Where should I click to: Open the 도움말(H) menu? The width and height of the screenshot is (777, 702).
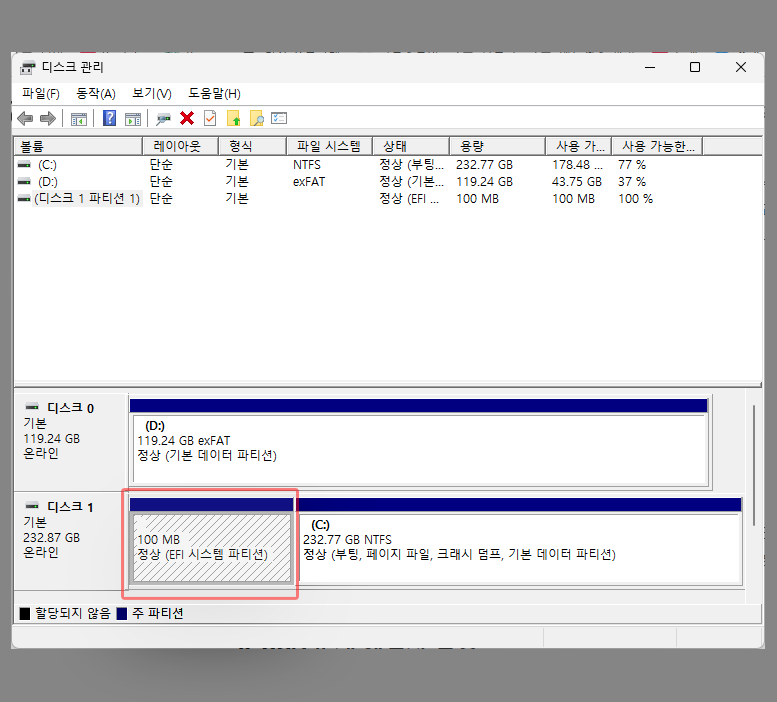point(214,94)
